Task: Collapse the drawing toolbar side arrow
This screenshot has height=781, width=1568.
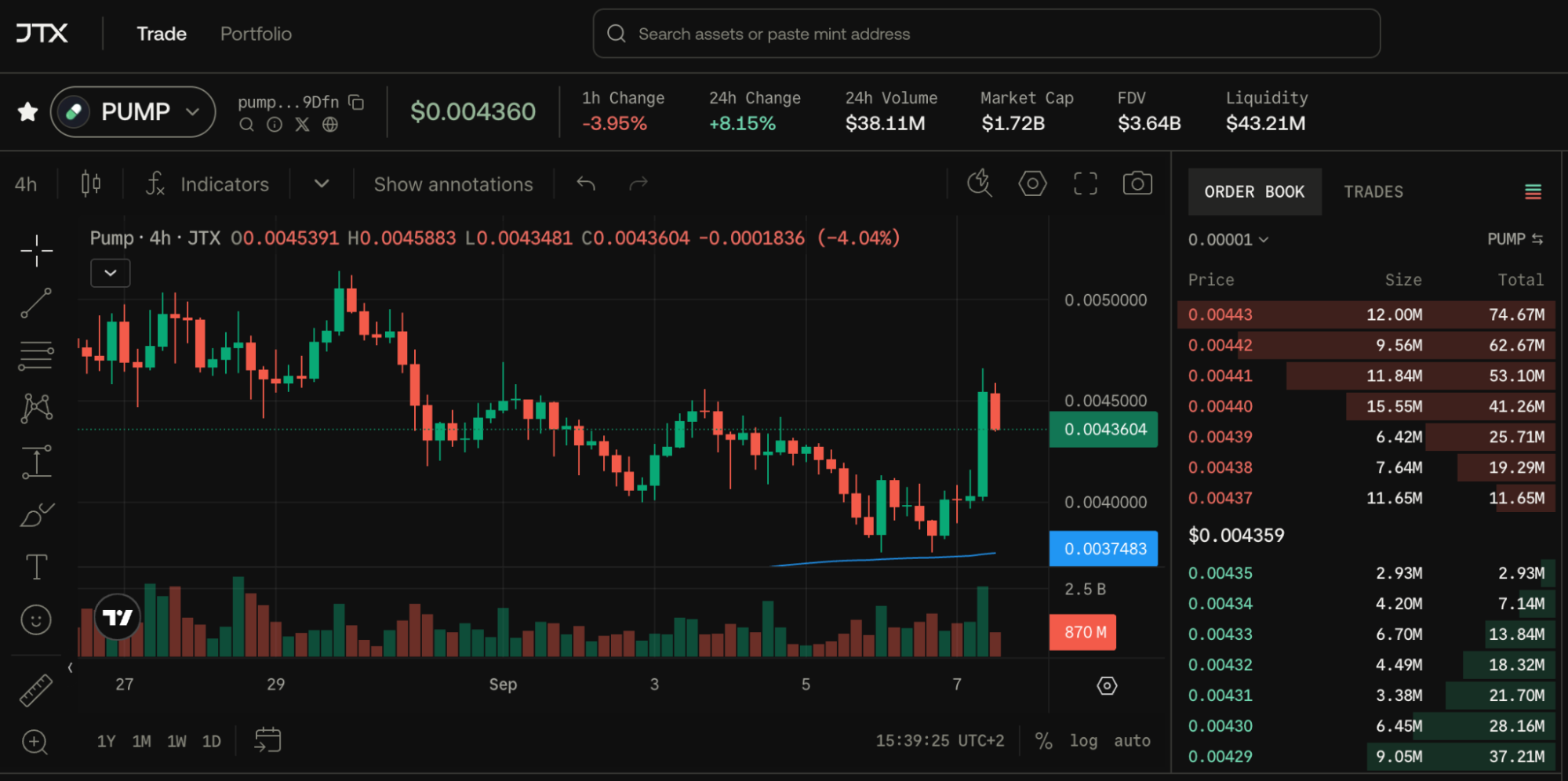Action: (70, 667)
